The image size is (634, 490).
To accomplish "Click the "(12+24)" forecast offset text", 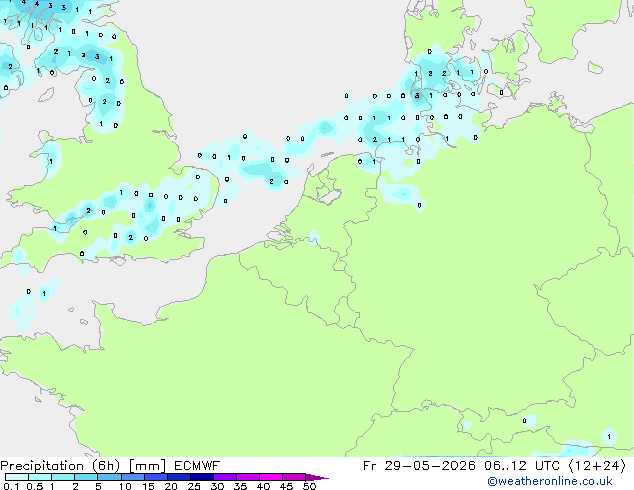I will coord(597,466).
